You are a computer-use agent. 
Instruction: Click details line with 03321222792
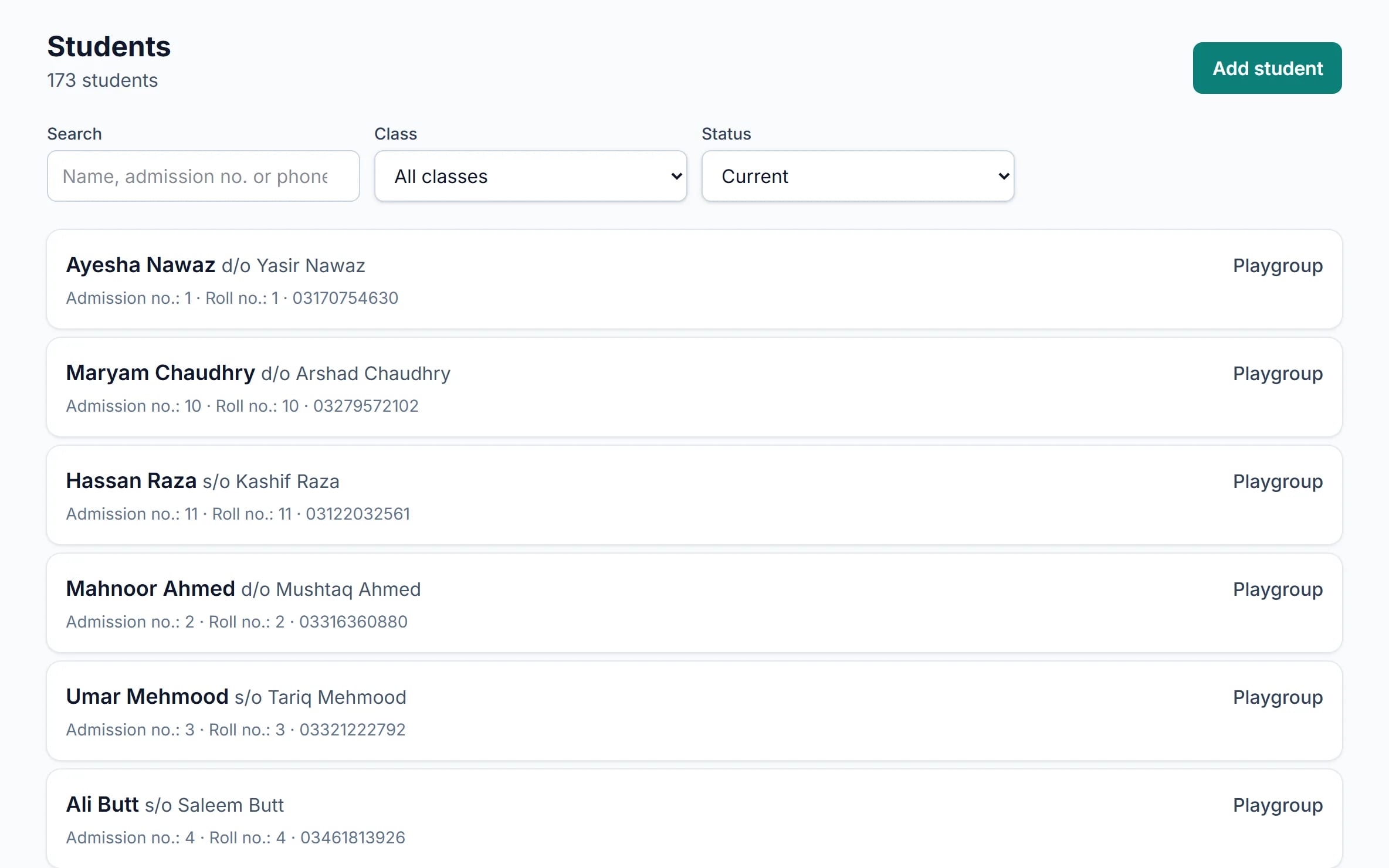coord(236,730)
